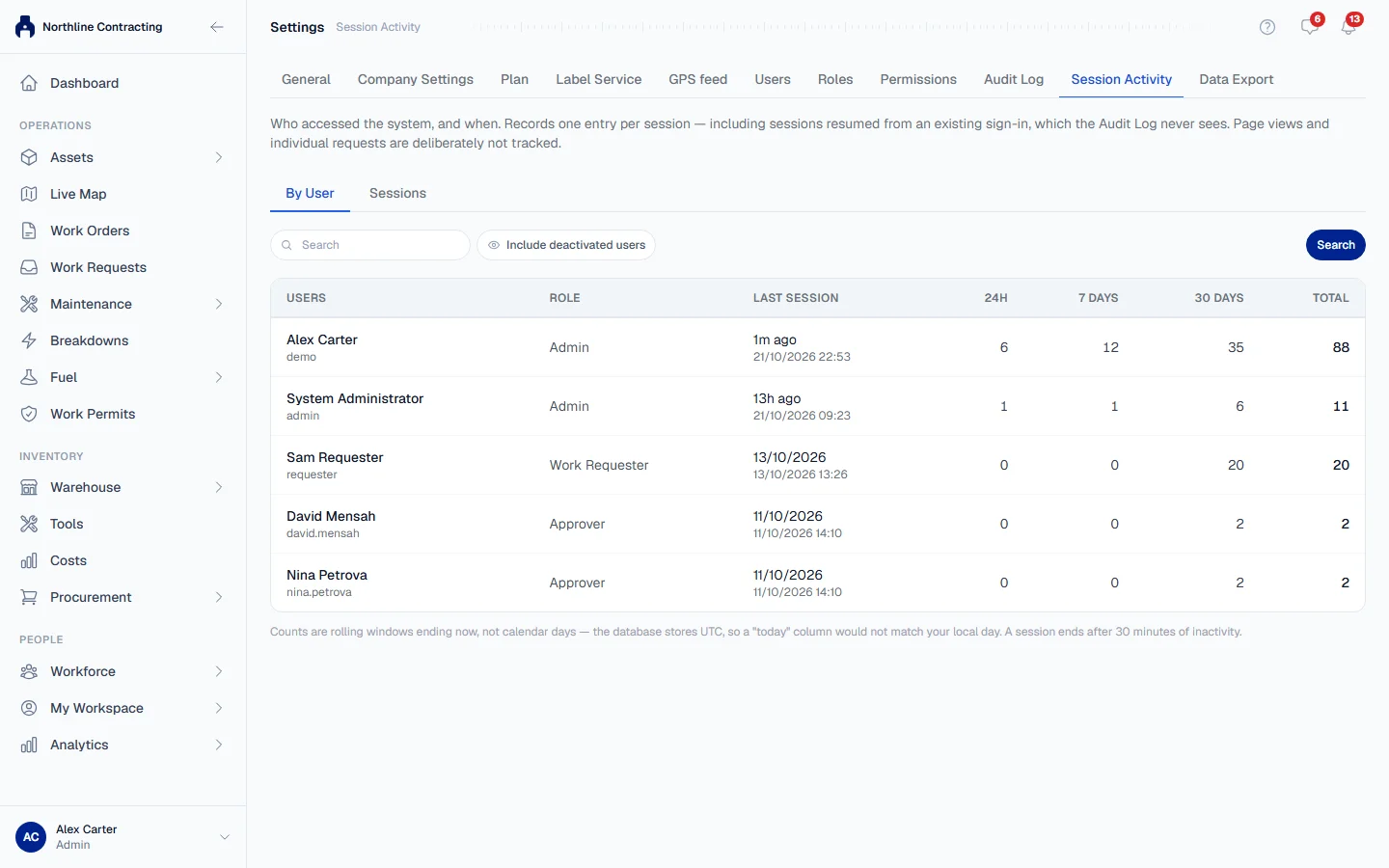
Task: Click the Work Requester role cell
Action: [x=599, y=465]
